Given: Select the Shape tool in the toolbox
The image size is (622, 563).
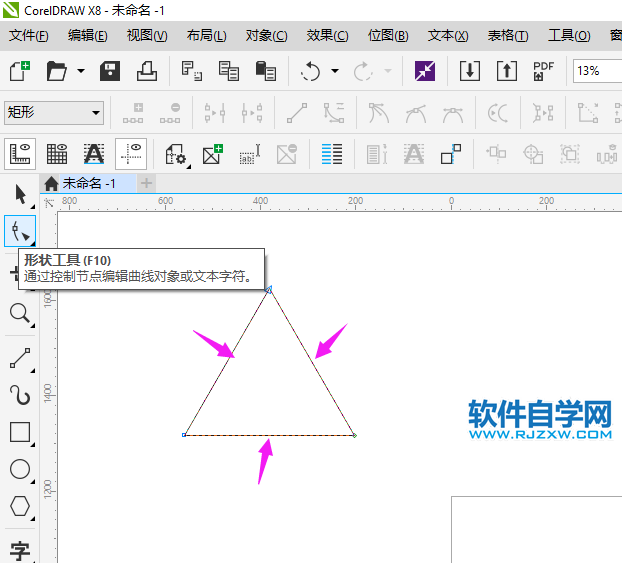Looking at the screenshot, I should tap(19, 232).
